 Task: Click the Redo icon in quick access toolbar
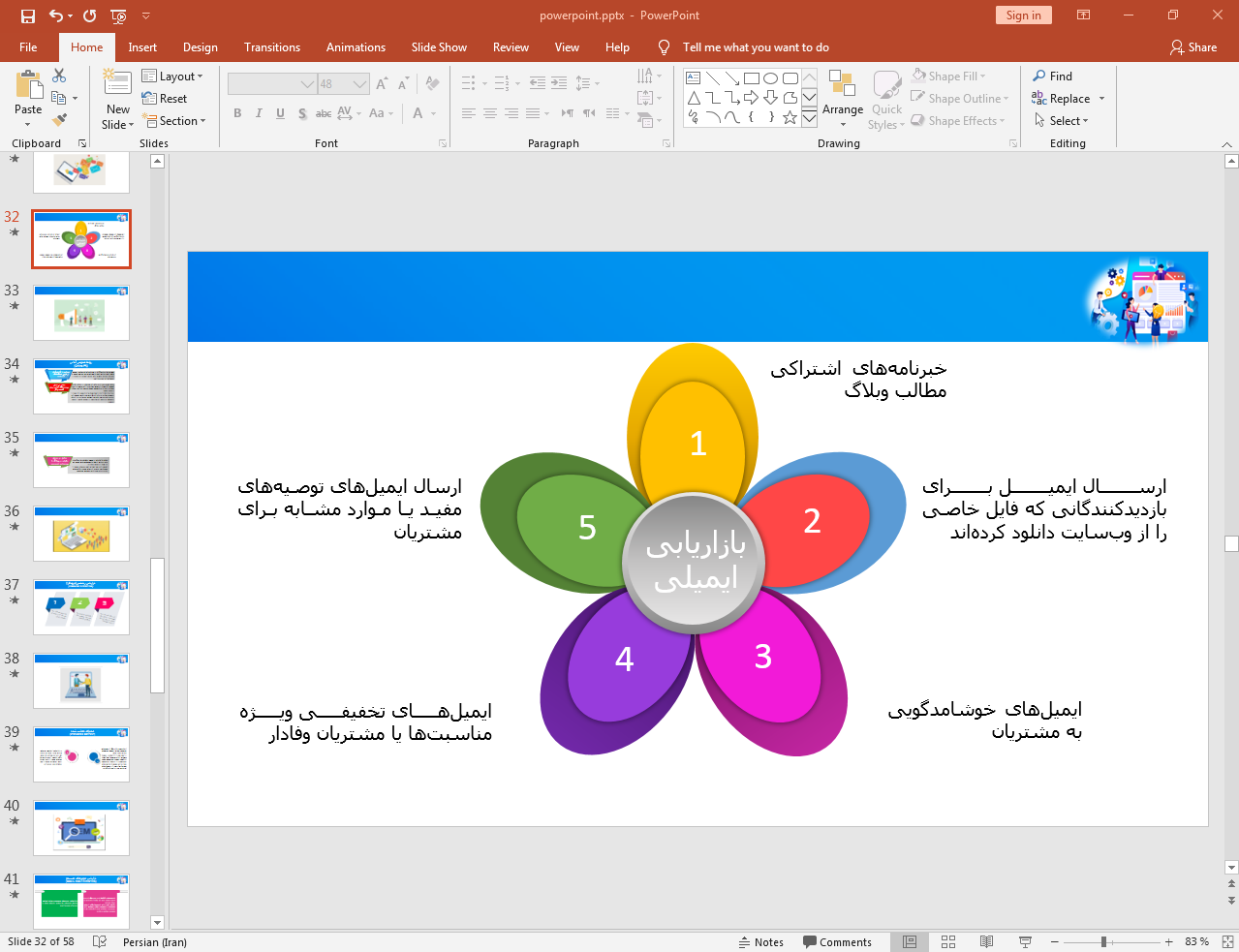pyautogui.click(x=90, y=15)
